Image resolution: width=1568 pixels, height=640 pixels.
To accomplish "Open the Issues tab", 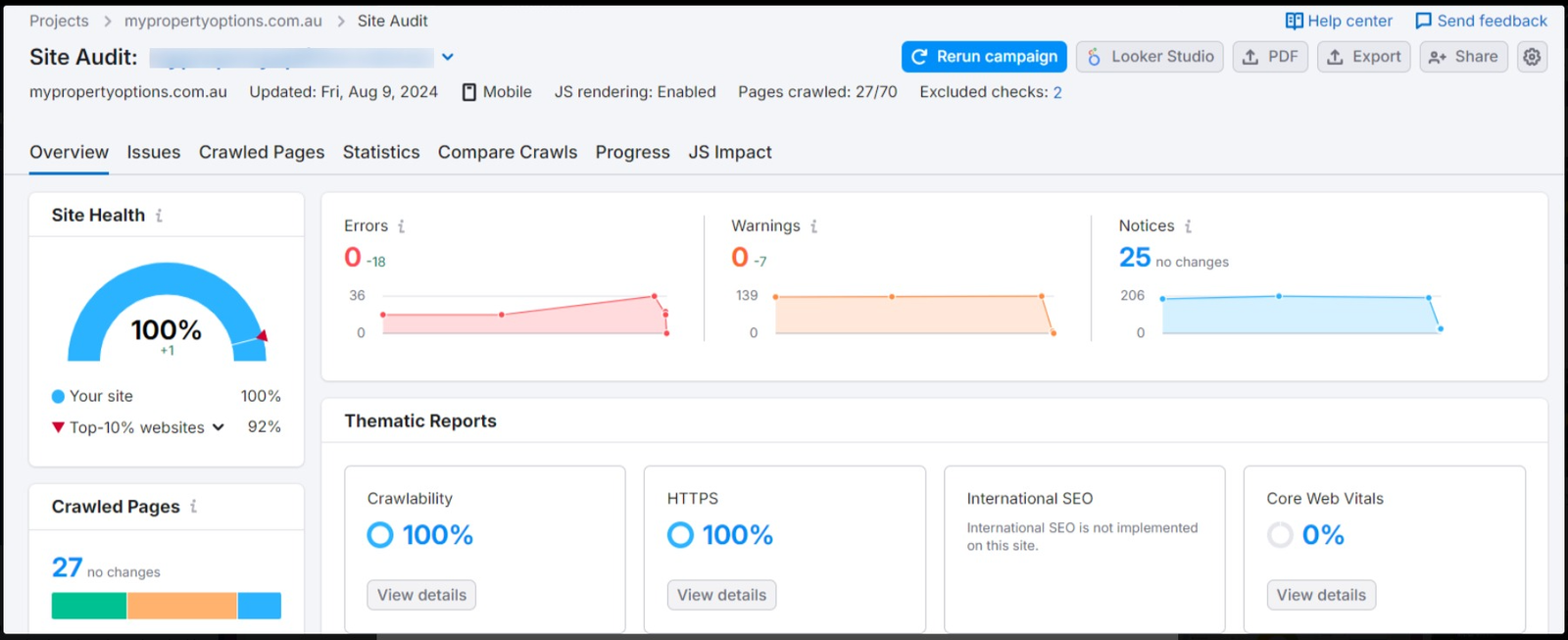I will click(154, 152).
